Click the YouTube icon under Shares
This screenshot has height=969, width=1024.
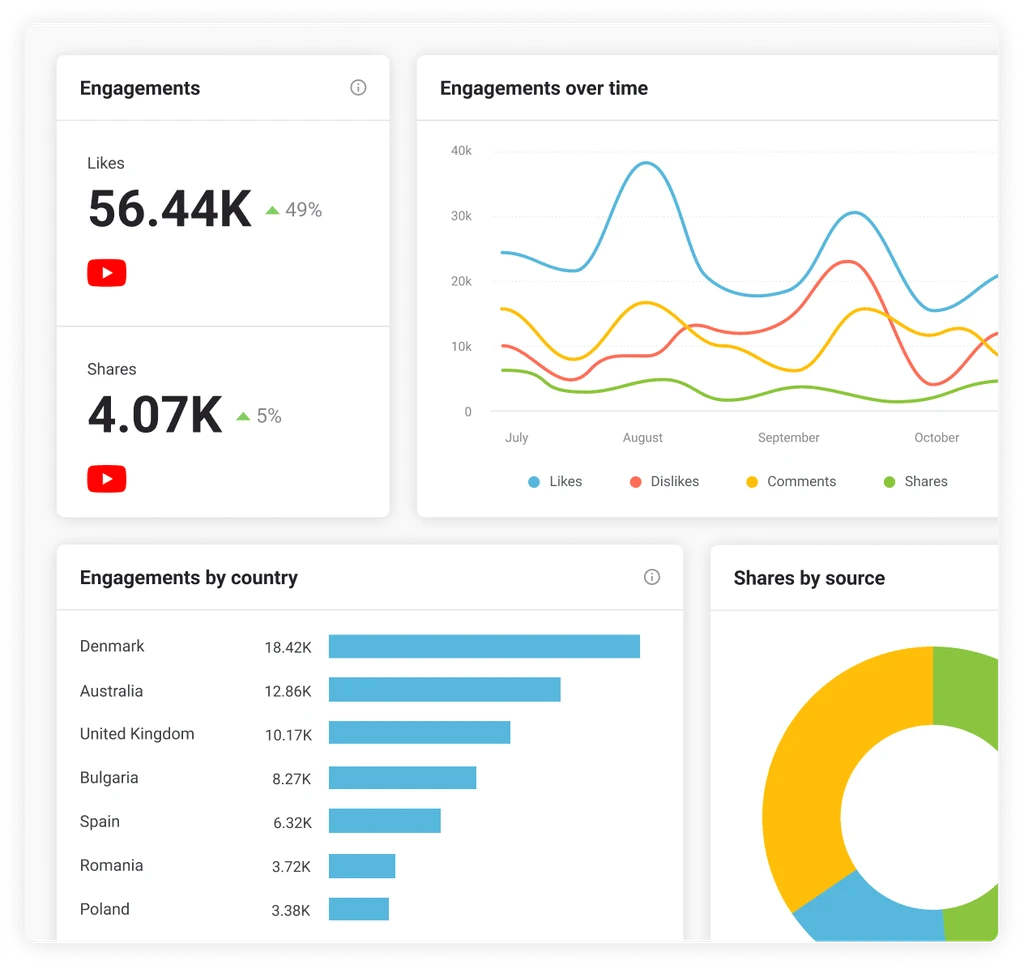coord(107,479)
